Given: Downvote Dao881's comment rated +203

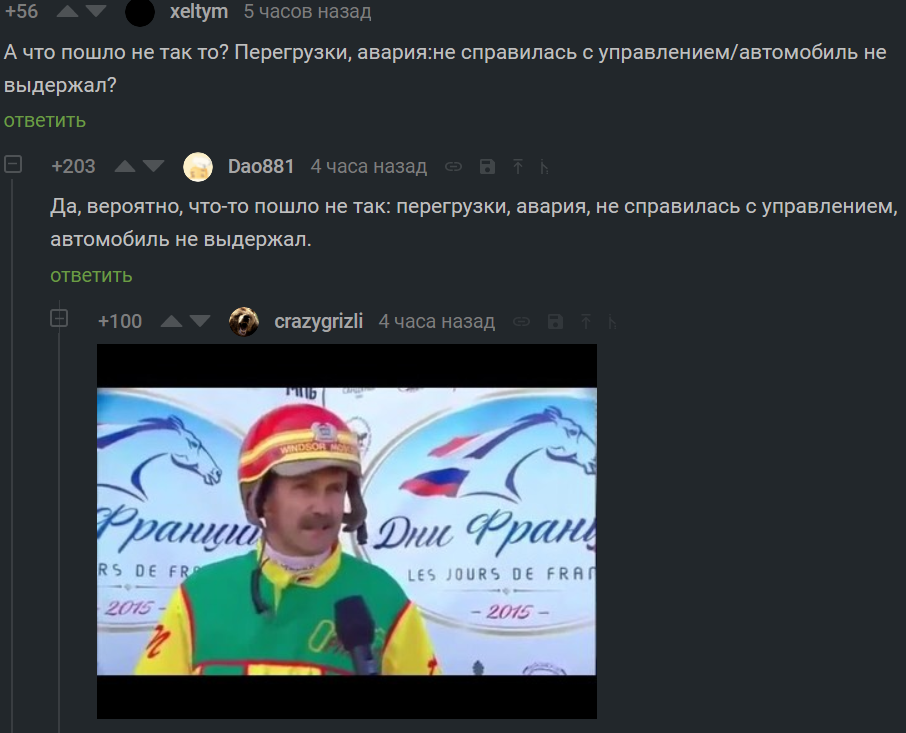Looking at the screenshot, I should pos(153,166).
